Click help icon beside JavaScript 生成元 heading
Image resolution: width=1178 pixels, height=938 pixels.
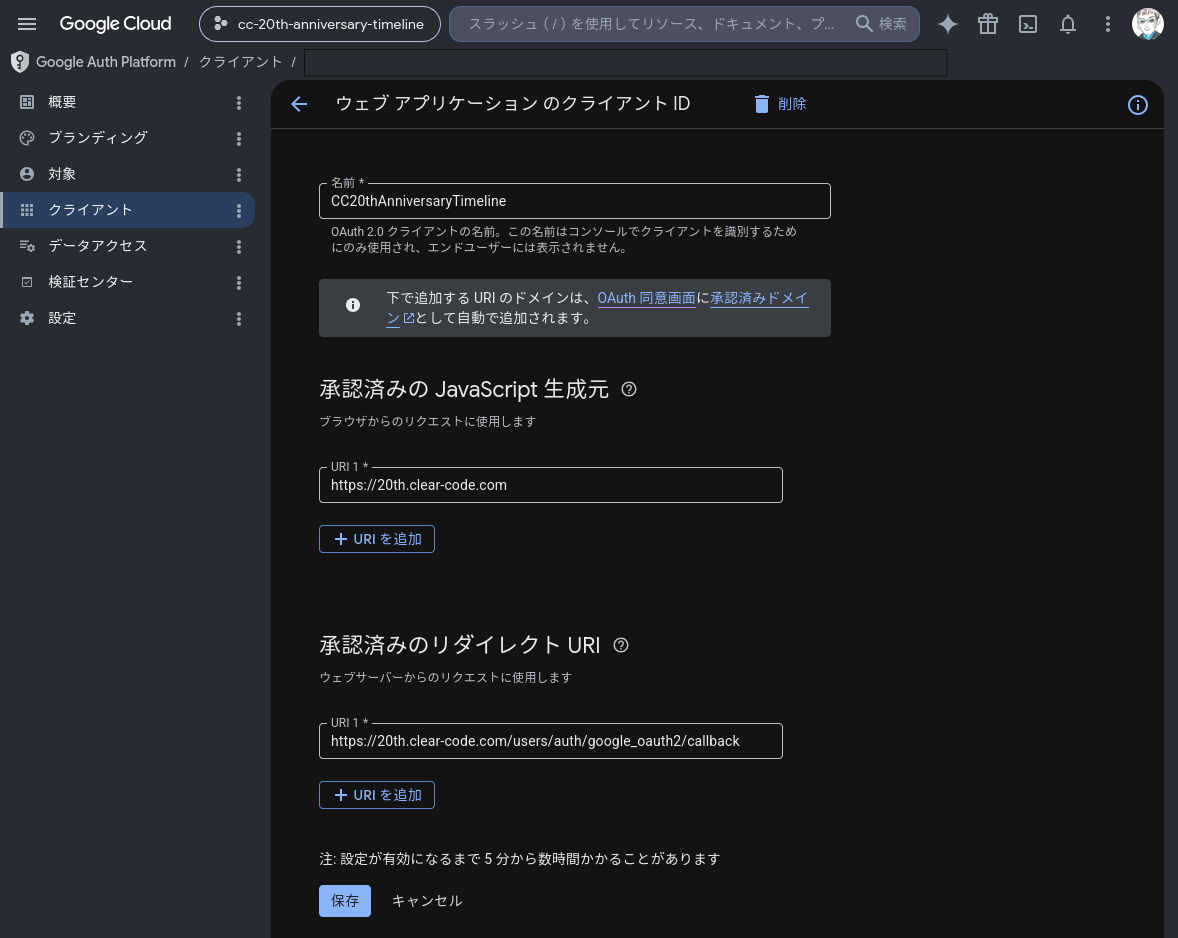coord(629,389)
